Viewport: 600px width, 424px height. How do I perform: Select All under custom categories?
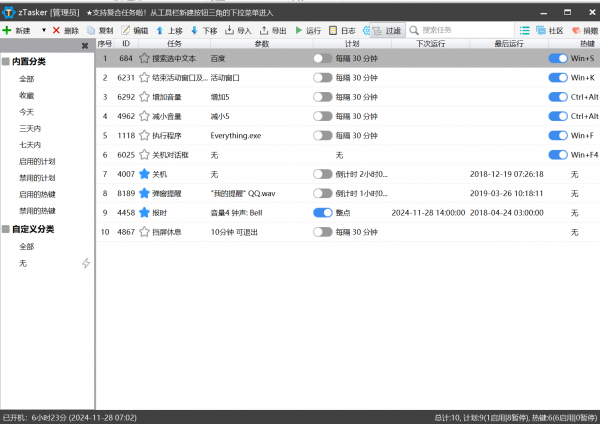27,246
